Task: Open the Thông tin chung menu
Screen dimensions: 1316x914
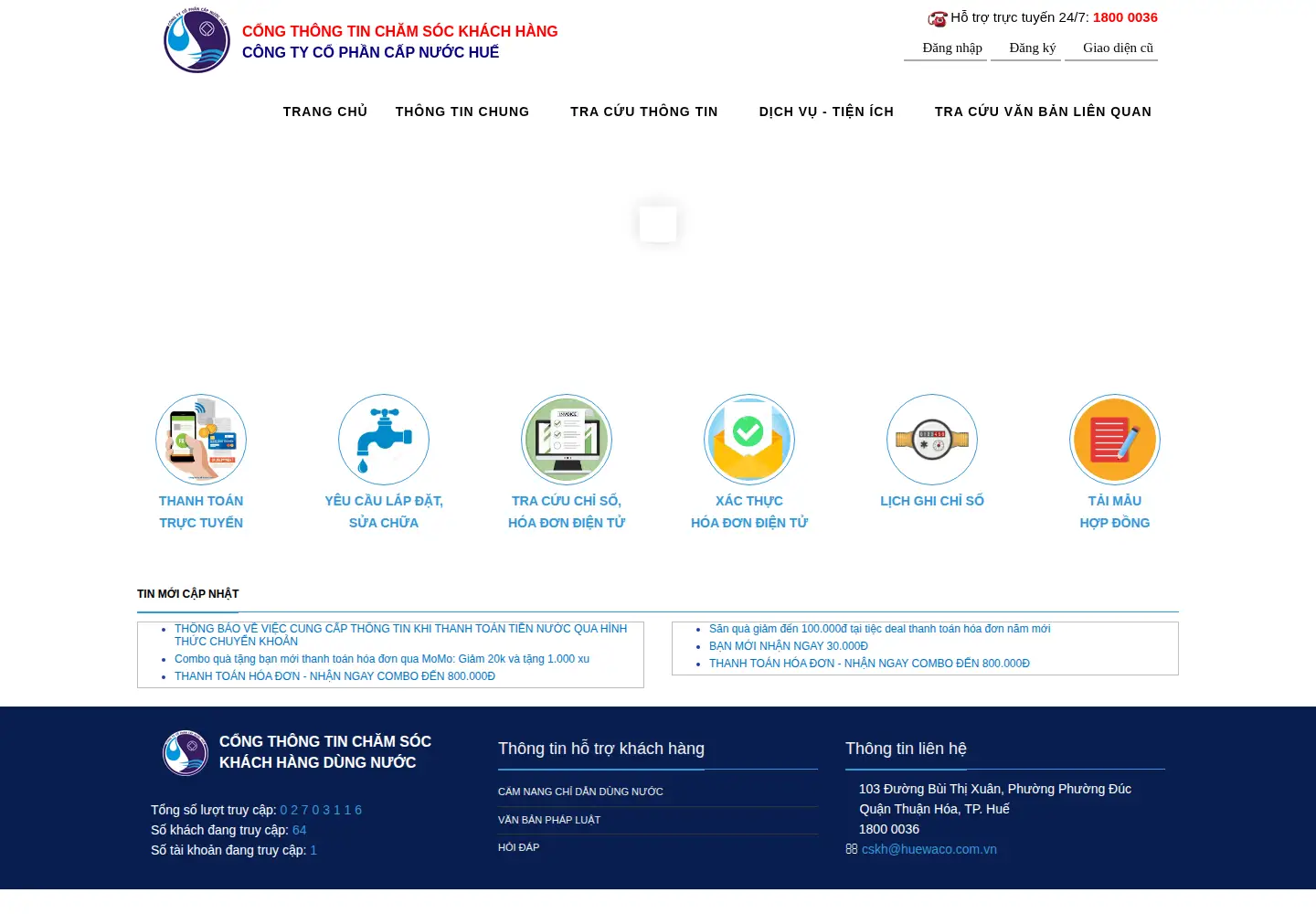Action: coord(462,112)
